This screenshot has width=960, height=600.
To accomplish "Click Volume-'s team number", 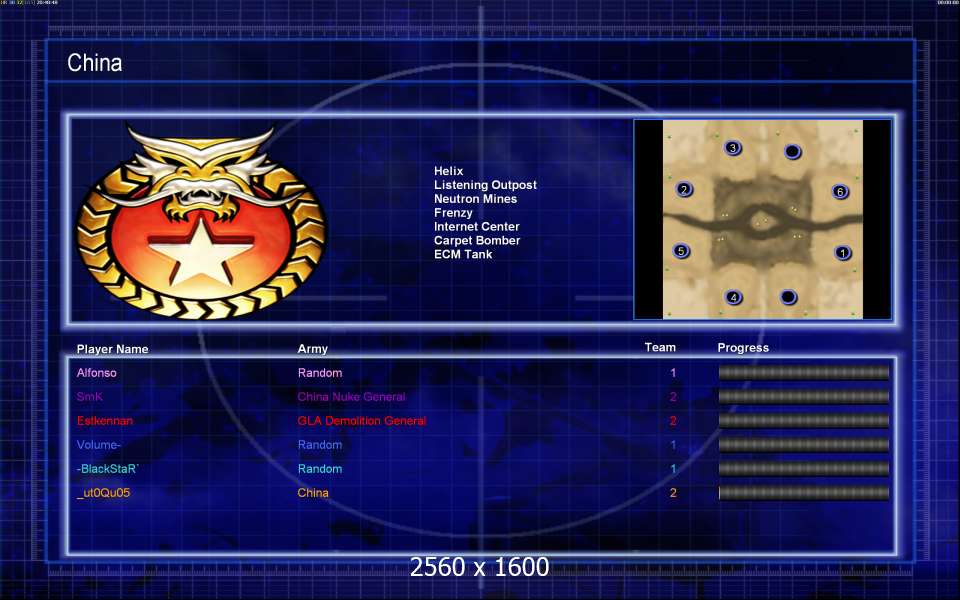I will [673, 444].
